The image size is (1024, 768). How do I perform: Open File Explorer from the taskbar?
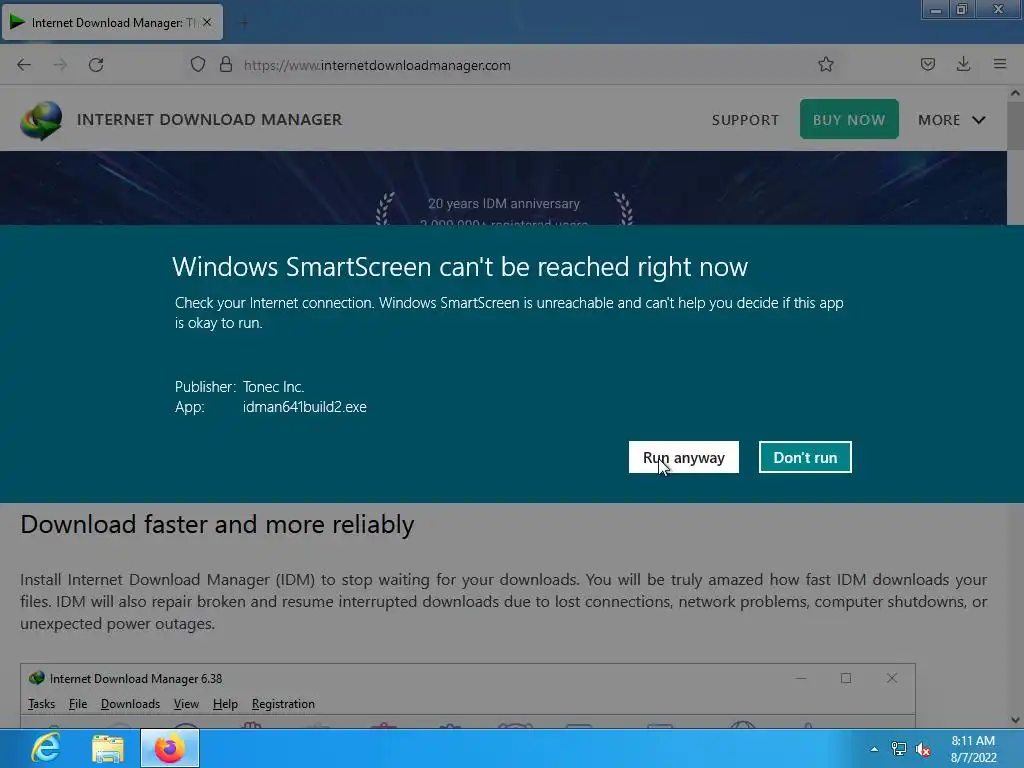[x=107, y=748]
